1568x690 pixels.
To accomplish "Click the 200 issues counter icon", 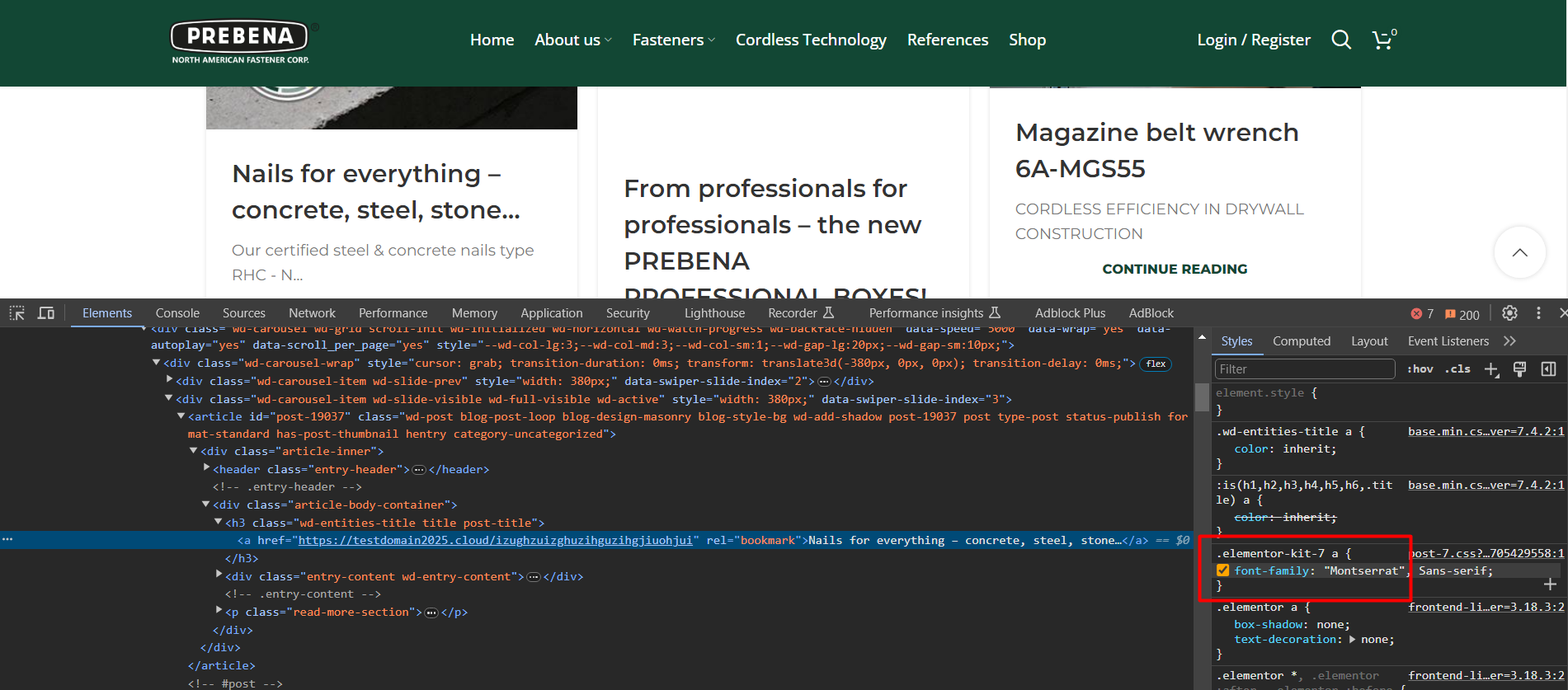I will [1462, 314].
